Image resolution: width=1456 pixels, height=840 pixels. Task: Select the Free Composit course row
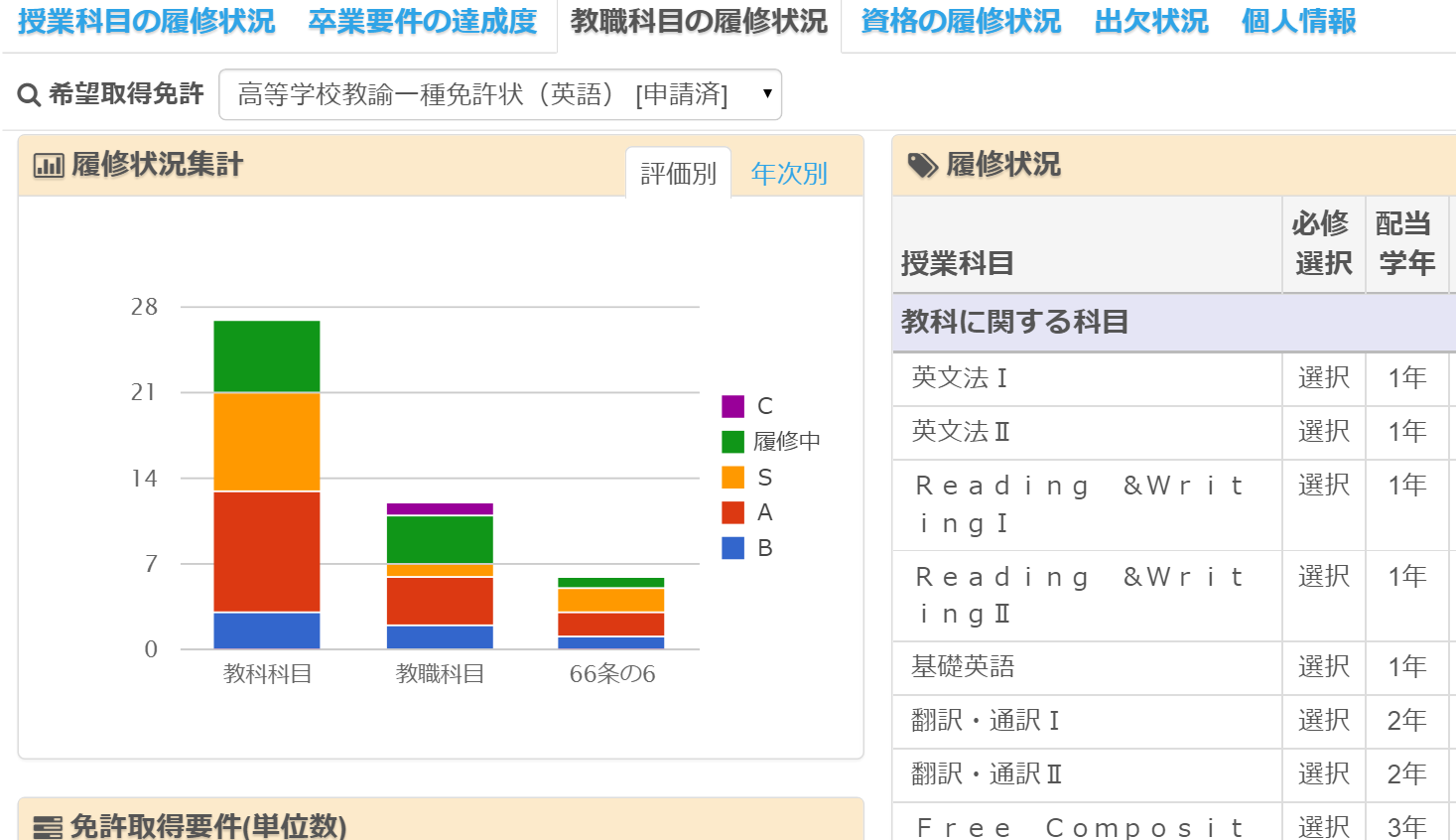1174,822
